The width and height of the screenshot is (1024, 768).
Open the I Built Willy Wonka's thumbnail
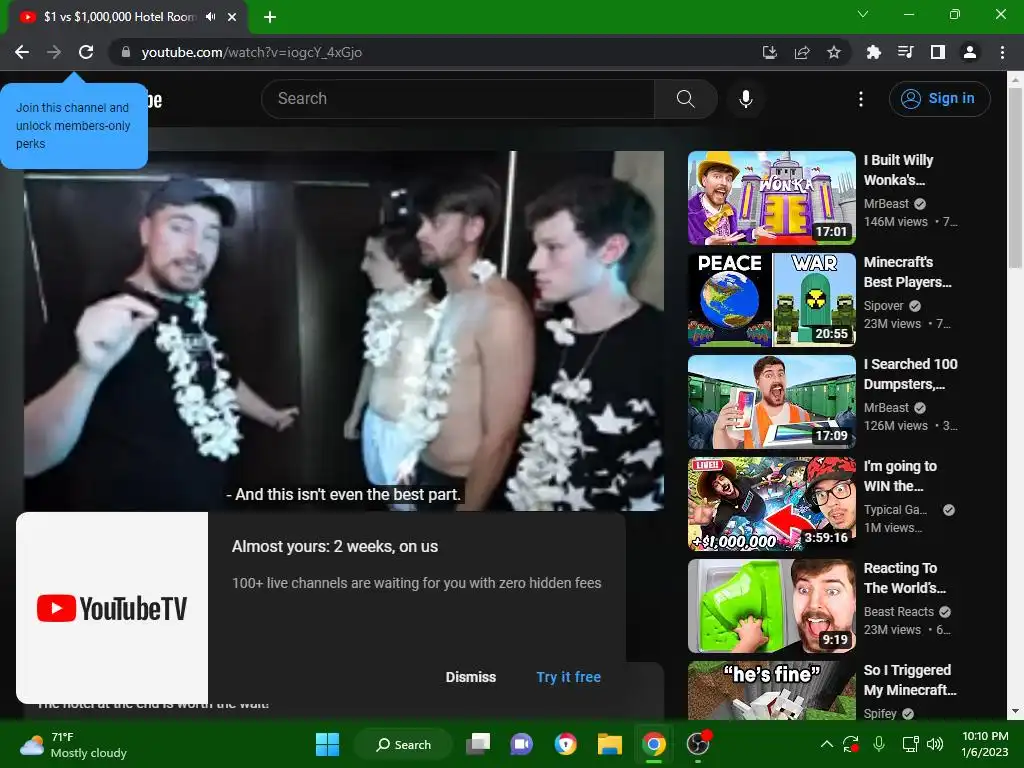click(771, 198)
